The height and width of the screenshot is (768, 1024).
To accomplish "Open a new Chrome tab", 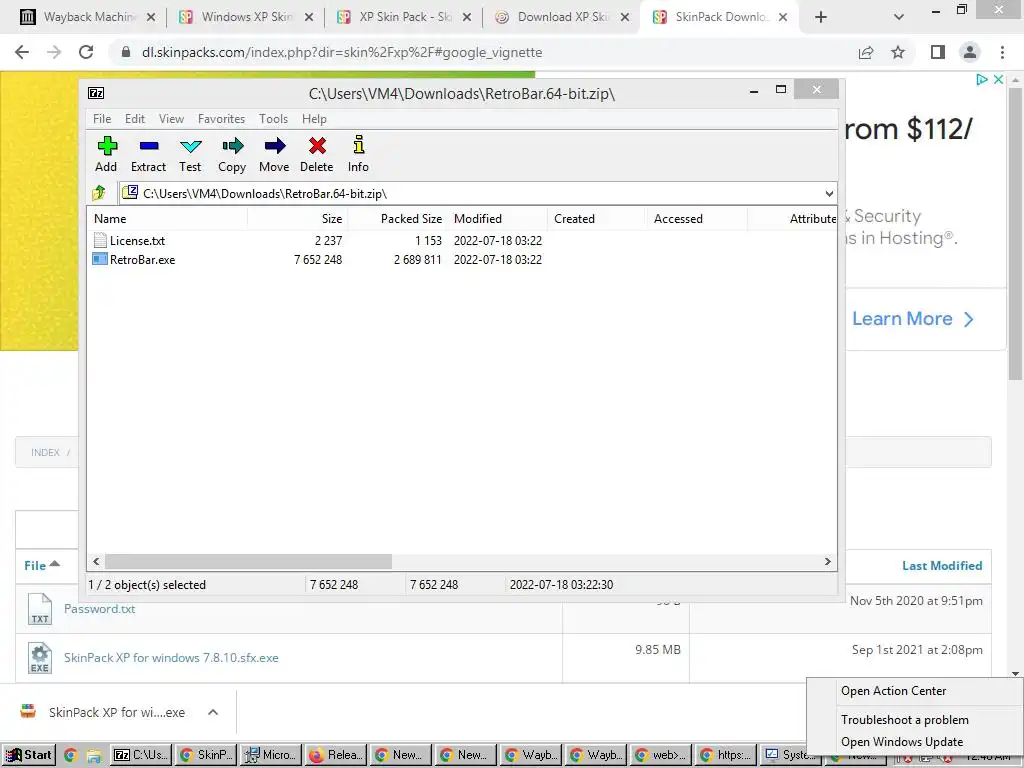I will [x=821, y=17].
